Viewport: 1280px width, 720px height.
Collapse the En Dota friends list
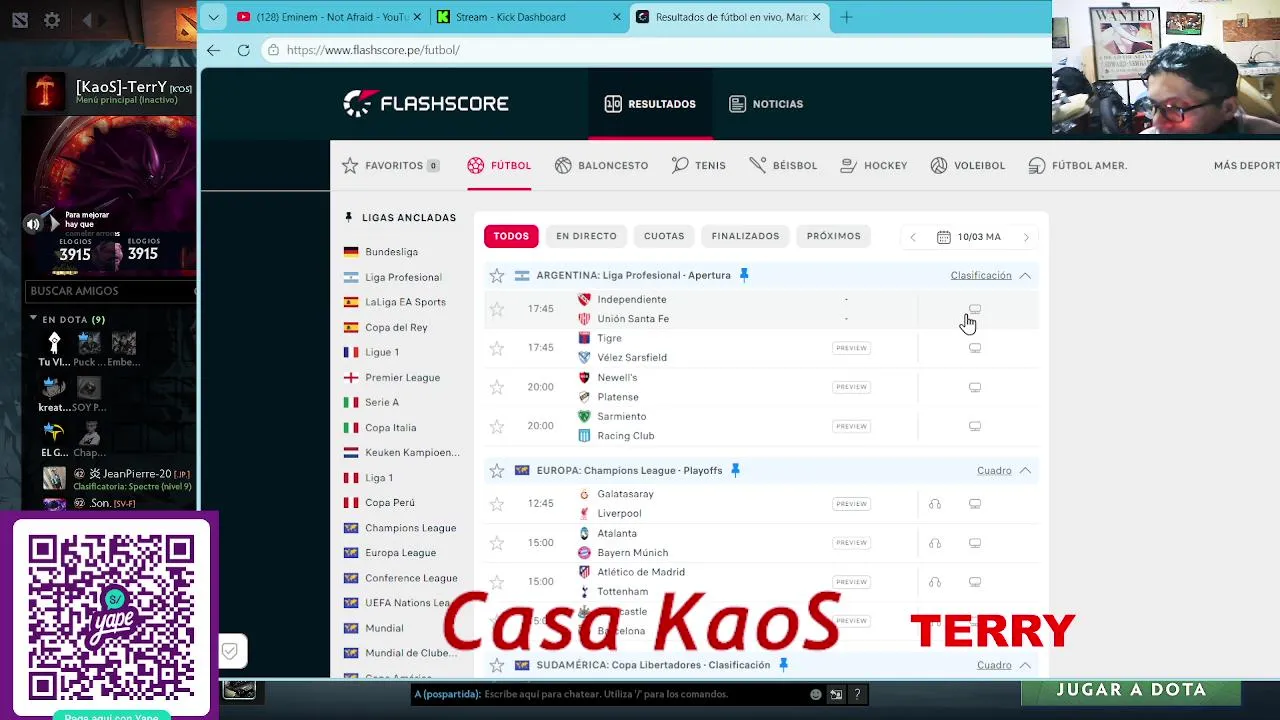33,319
